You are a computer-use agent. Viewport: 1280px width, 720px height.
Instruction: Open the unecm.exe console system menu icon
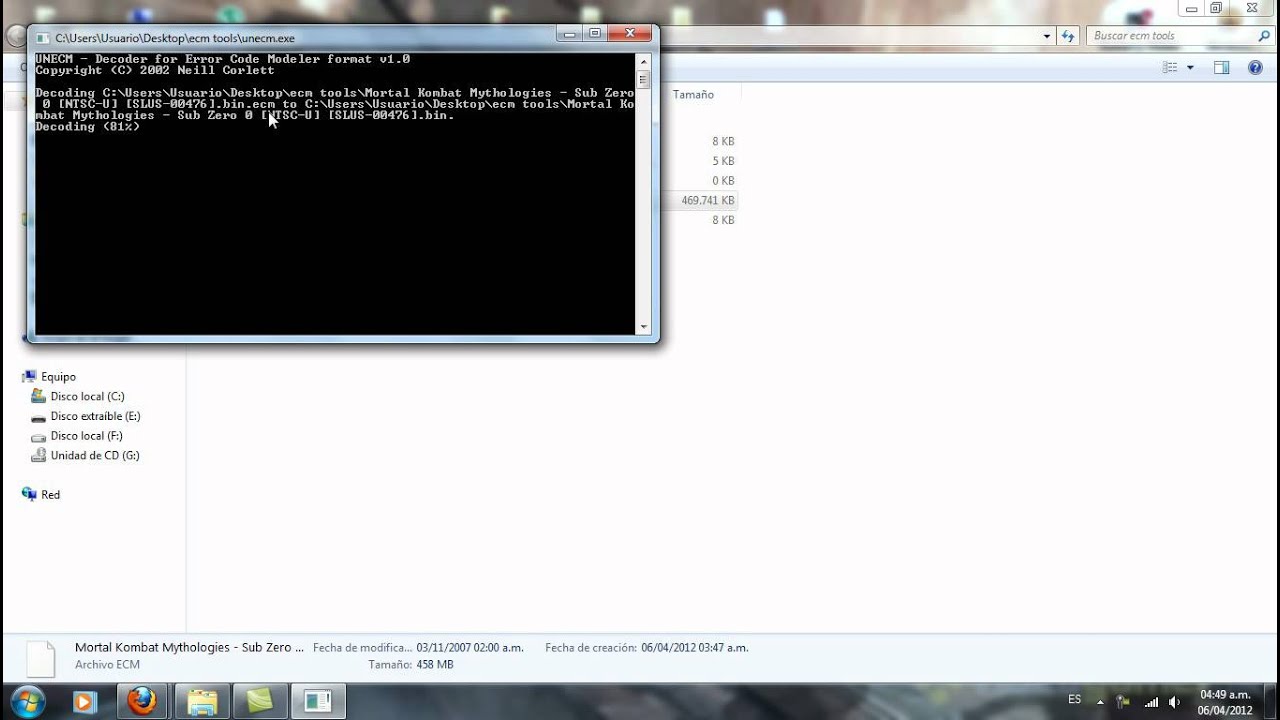pyautogui.click(x=43, y=37)
